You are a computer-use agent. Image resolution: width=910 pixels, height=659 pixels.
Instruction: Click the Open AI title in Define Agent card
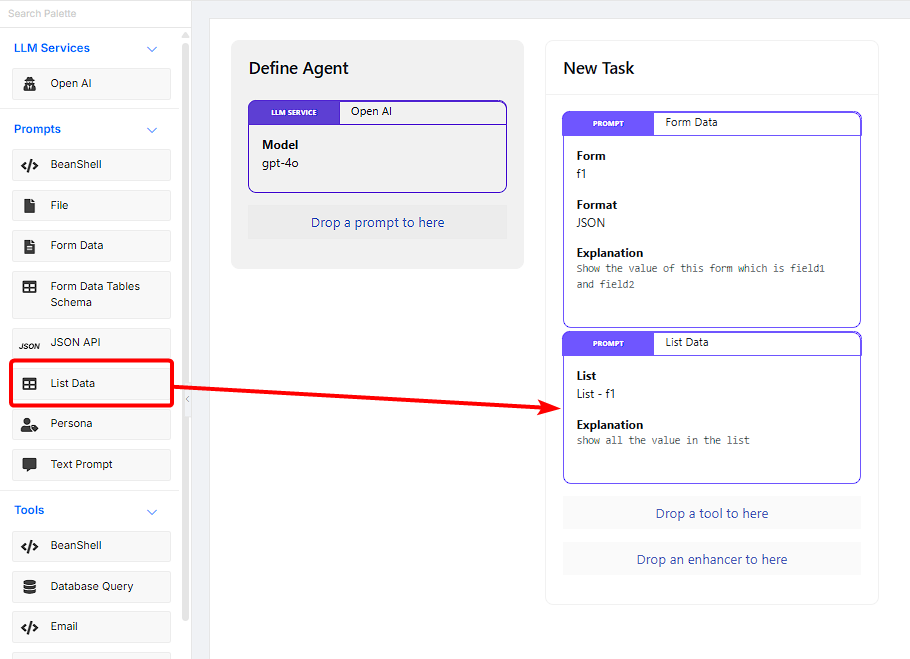371,111
